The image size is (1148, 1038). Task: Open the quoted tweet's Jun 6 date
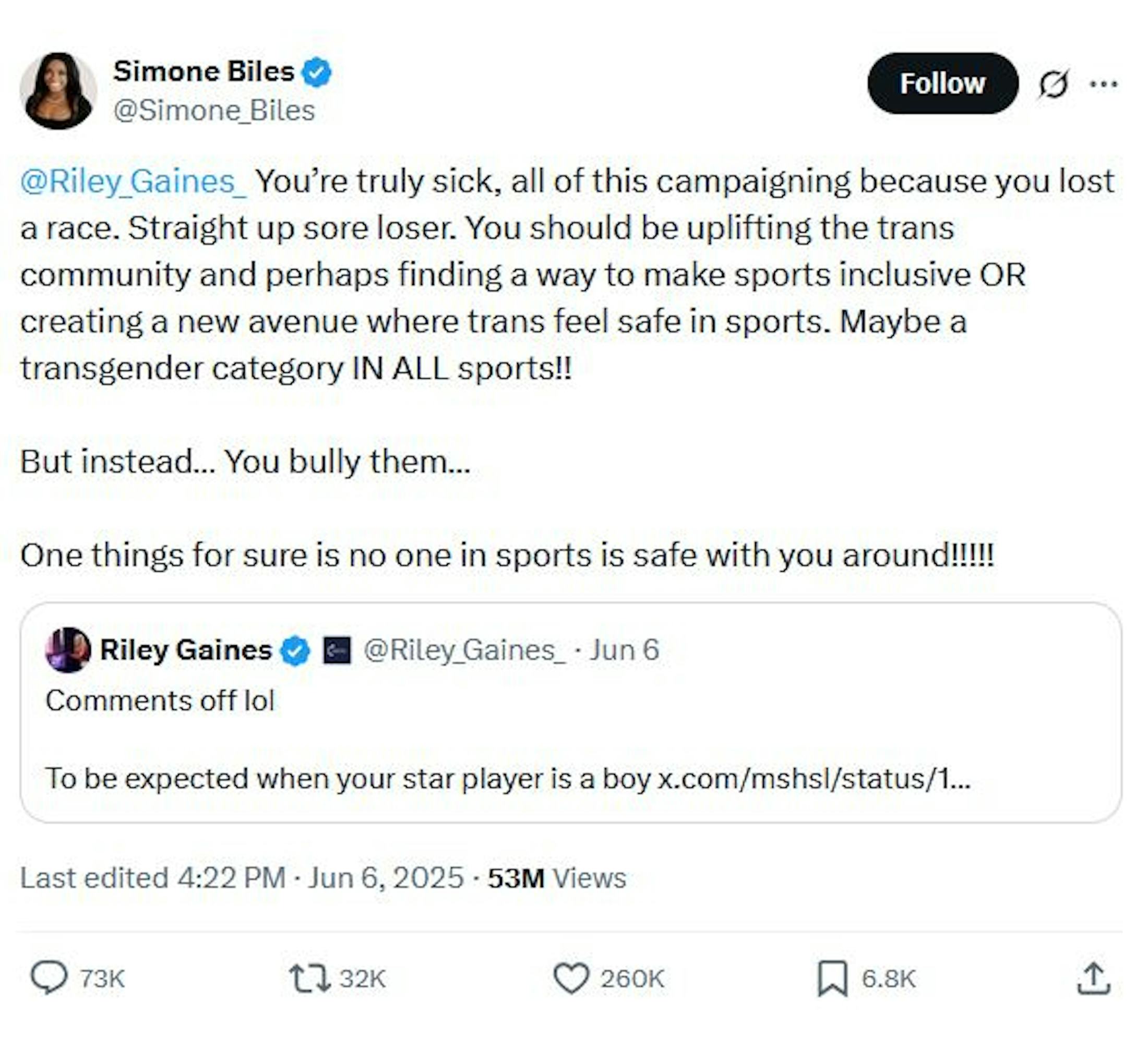624,650
